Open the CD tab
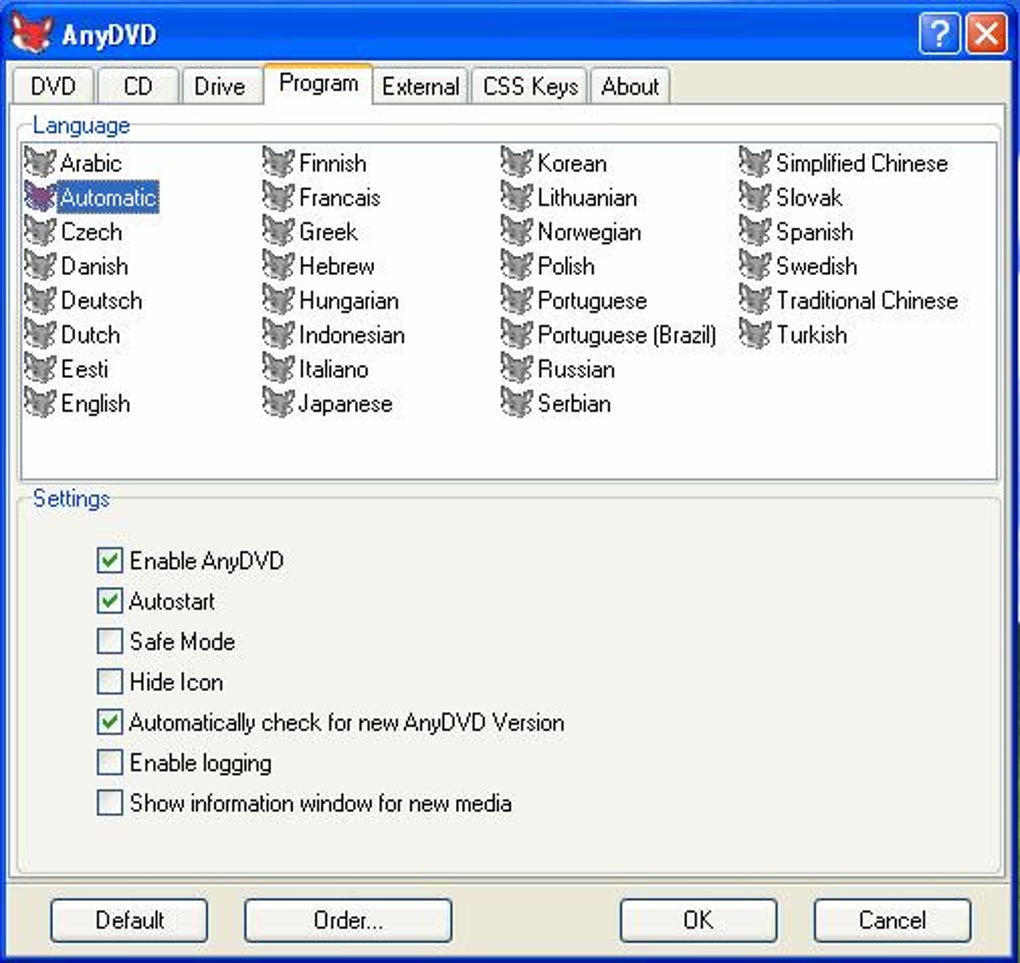The height and width of the screenshot is (963, 1020). click(137, 86)
